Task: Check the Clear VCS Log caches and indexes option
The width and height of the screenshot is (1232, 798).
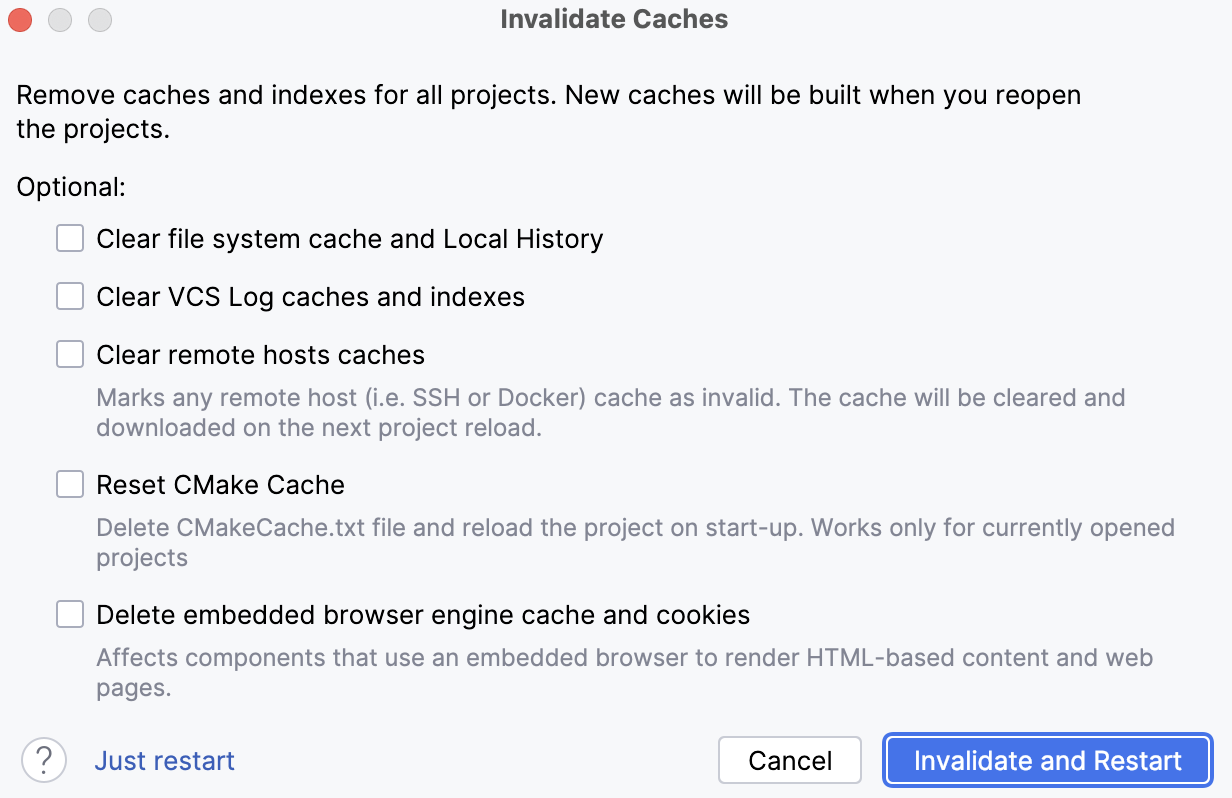Action: [x=69, y=296]
